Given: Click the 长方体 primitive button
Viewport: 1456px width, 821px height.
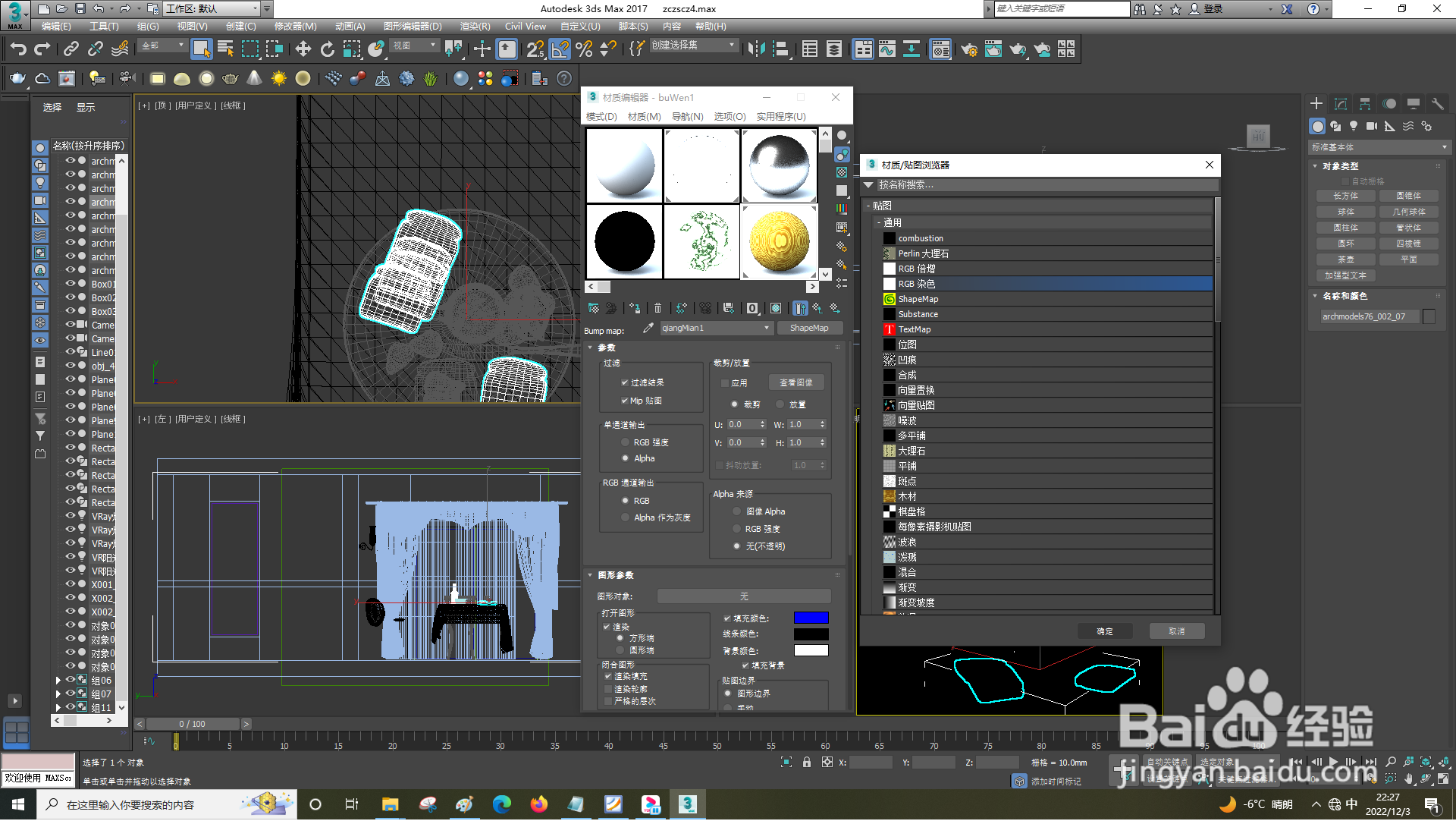Looking at the screenshot, I should pyautogui.click(x=1346, y=196).
